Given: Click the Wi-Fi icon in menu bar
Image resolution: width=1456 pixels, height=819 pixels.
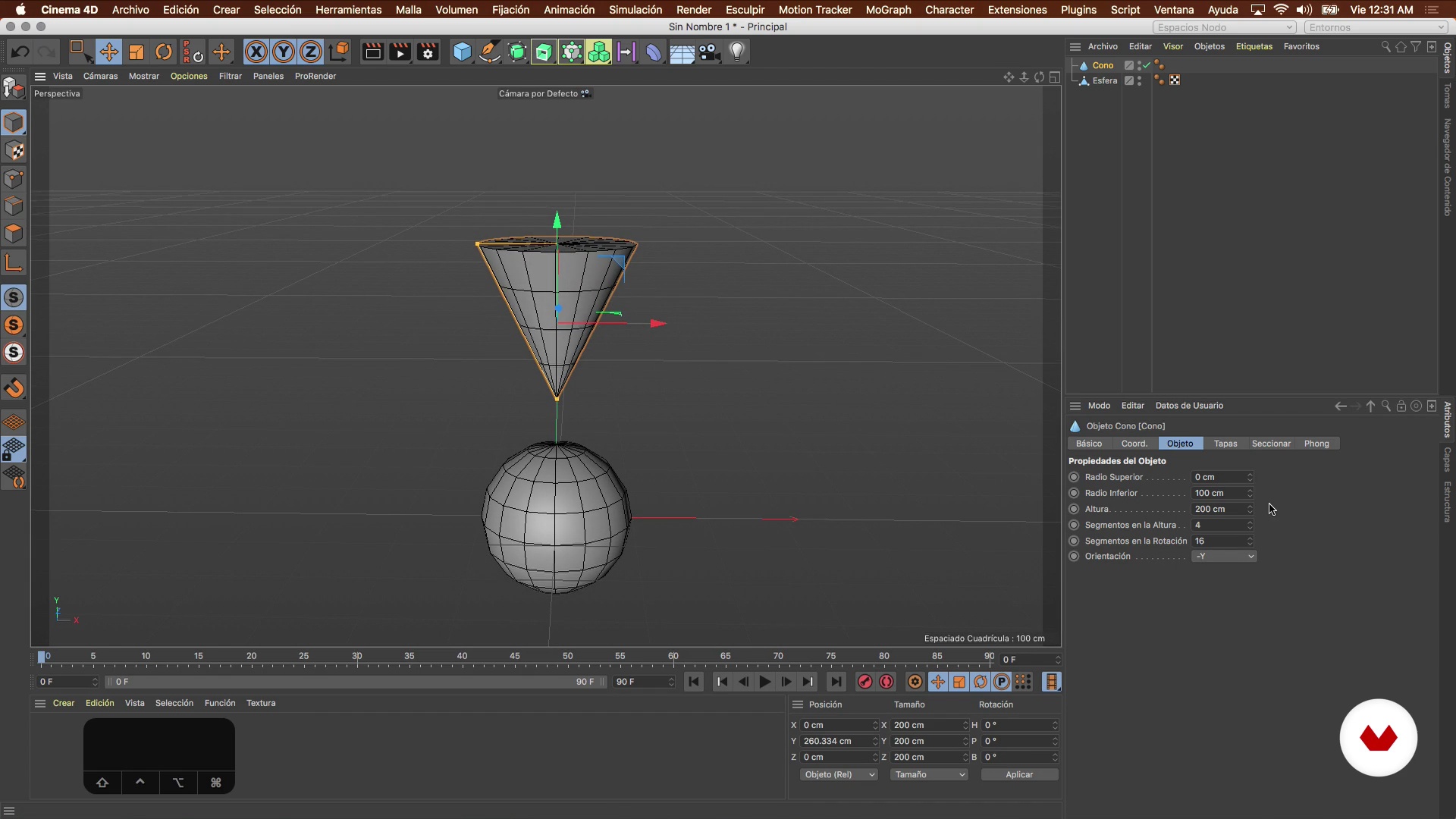Looking at the screenshot, I should point(1281,10).
